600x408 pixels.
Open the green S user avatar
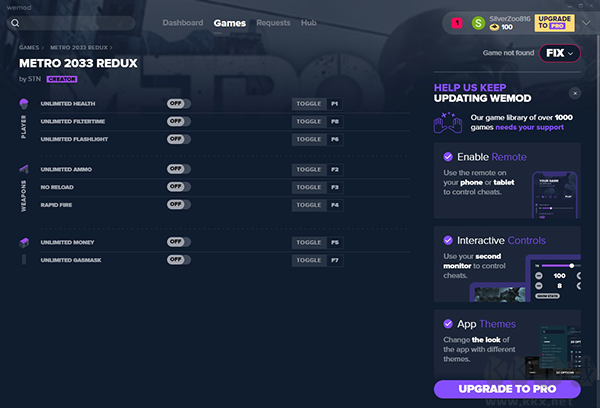click(x=478, y=23)
